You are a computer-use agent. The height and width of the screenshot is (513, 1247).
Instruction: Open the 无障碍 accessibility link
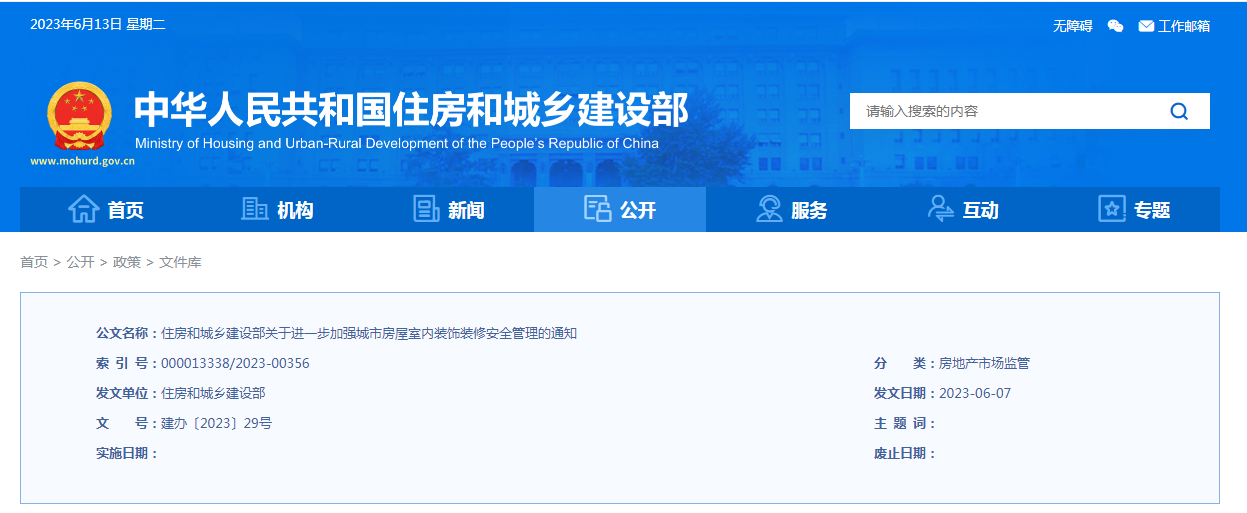pos(1073,26)
